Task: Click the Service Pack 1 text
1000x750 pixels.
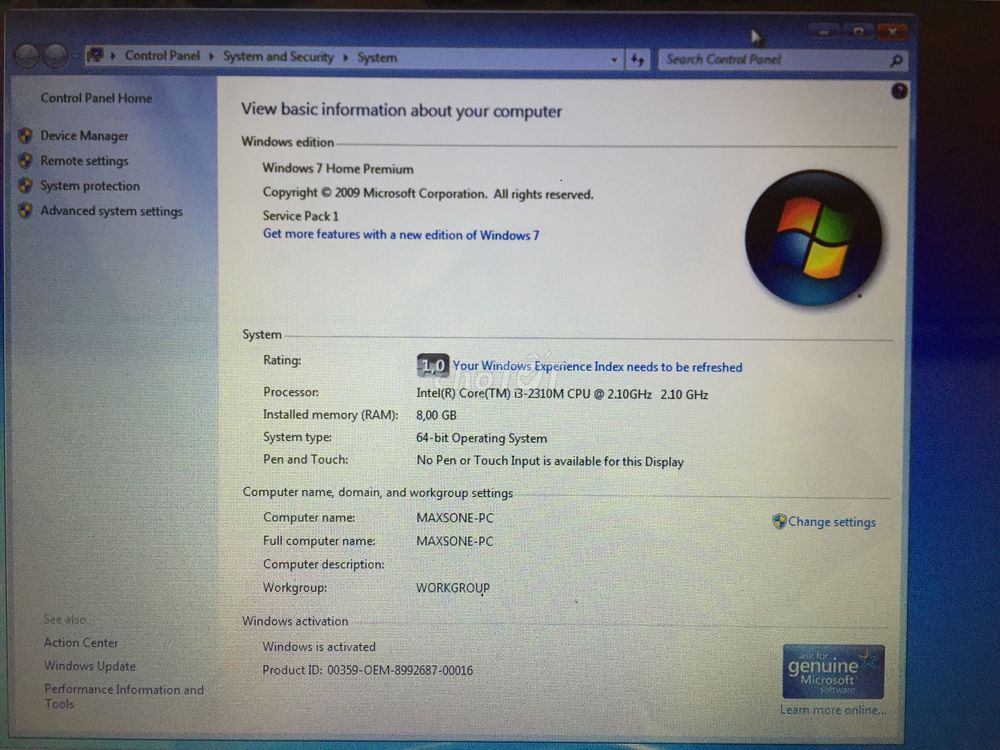Action: 300,216
